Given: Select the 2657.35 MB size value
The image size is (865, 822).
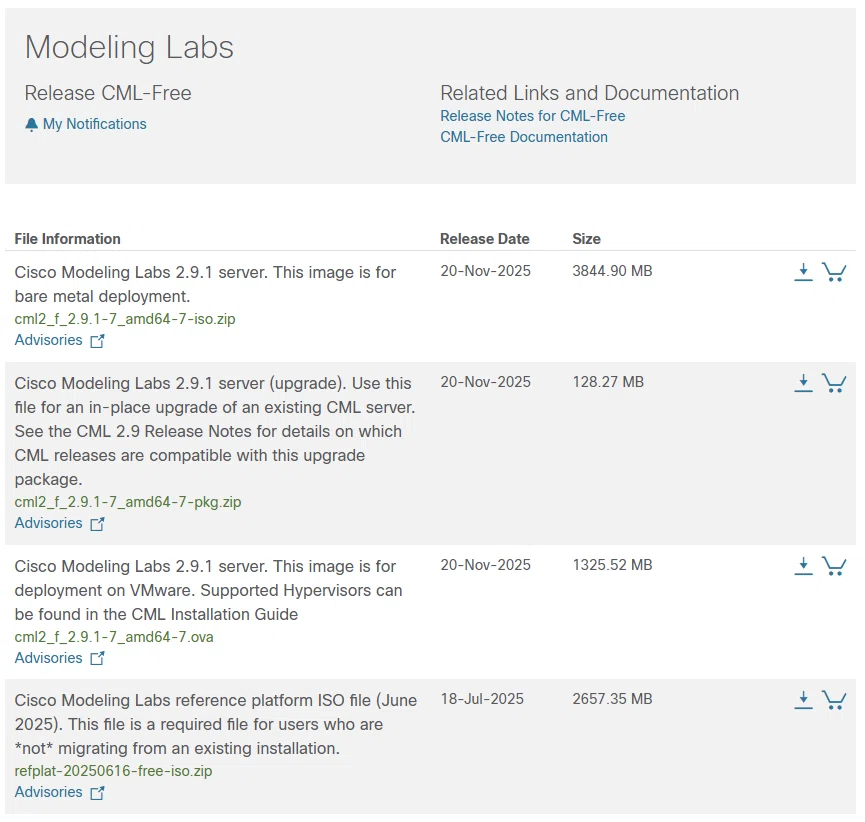Looking at the screenshot, I should [612, 699].
